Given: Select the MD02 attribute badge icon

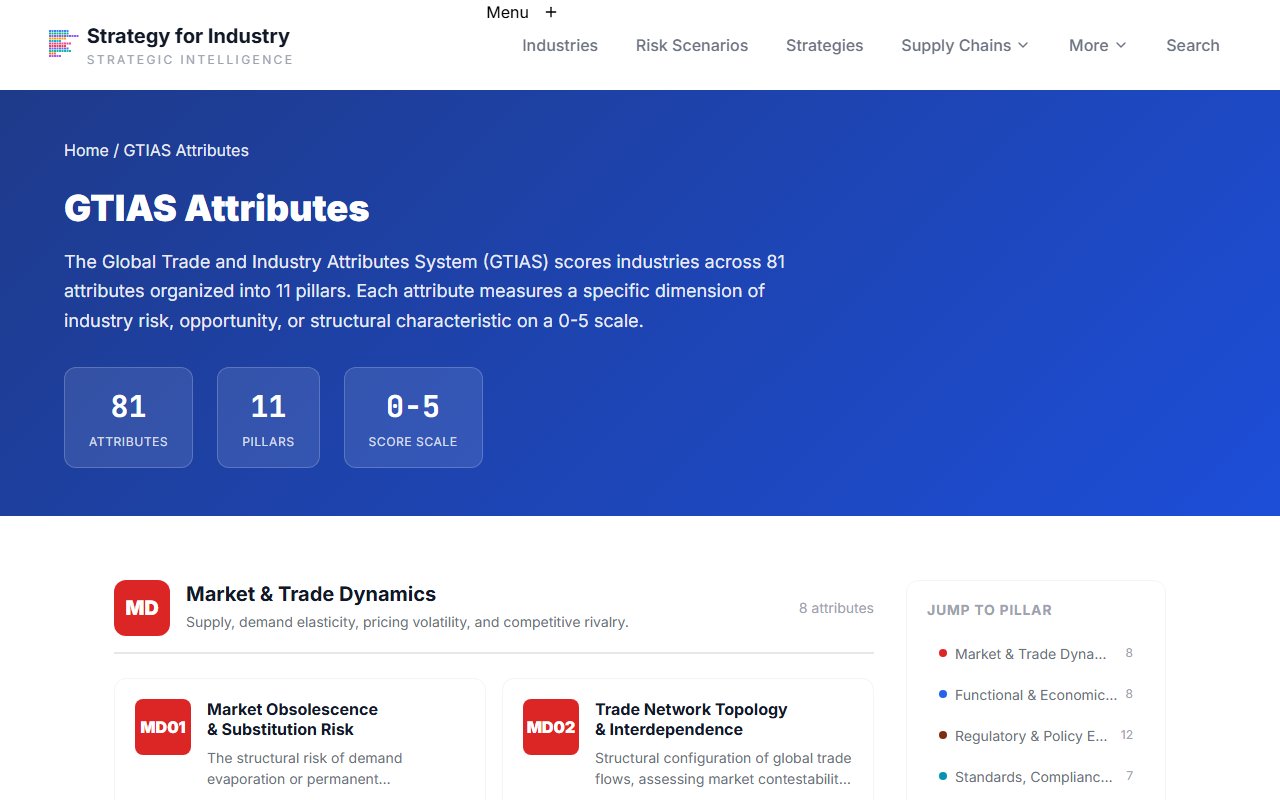Looking at the screenshot, I should (x=551, y=727).
